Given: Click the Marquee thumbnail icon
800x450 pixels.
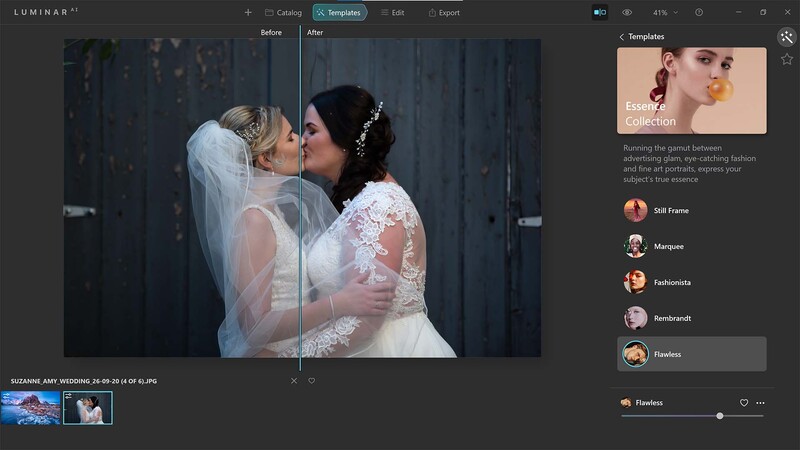Looking at the screenshot, I should 635,246.
